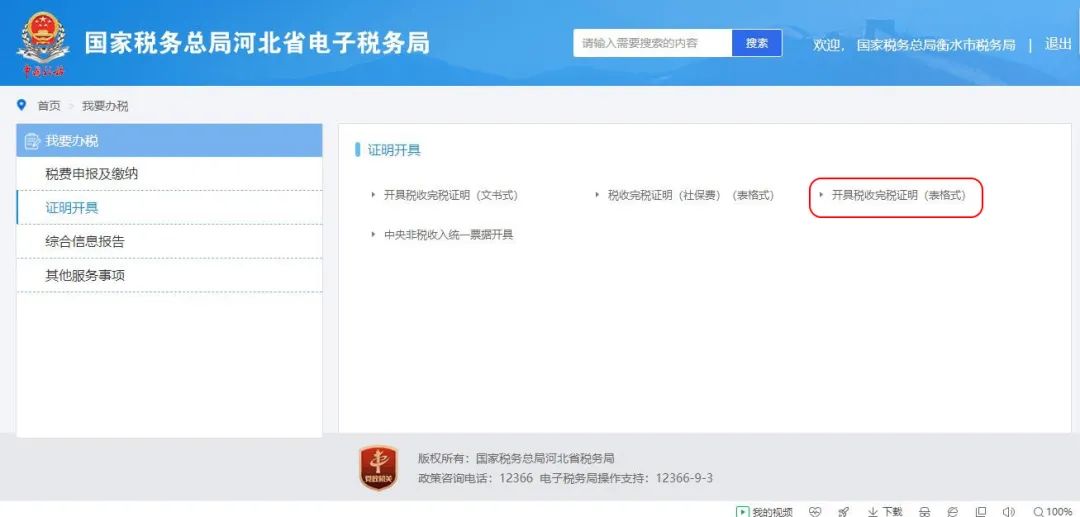Open 我的视频 in browser status bar

click(764, 511)
